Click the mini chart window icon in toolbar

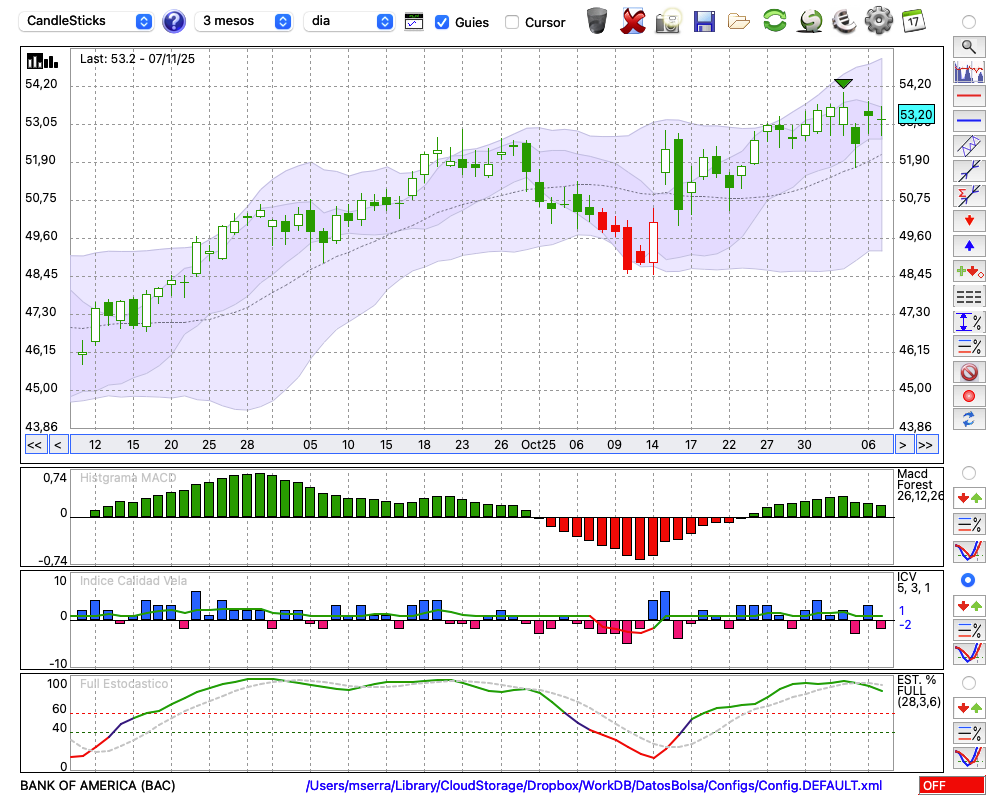(x=414, y=22)
